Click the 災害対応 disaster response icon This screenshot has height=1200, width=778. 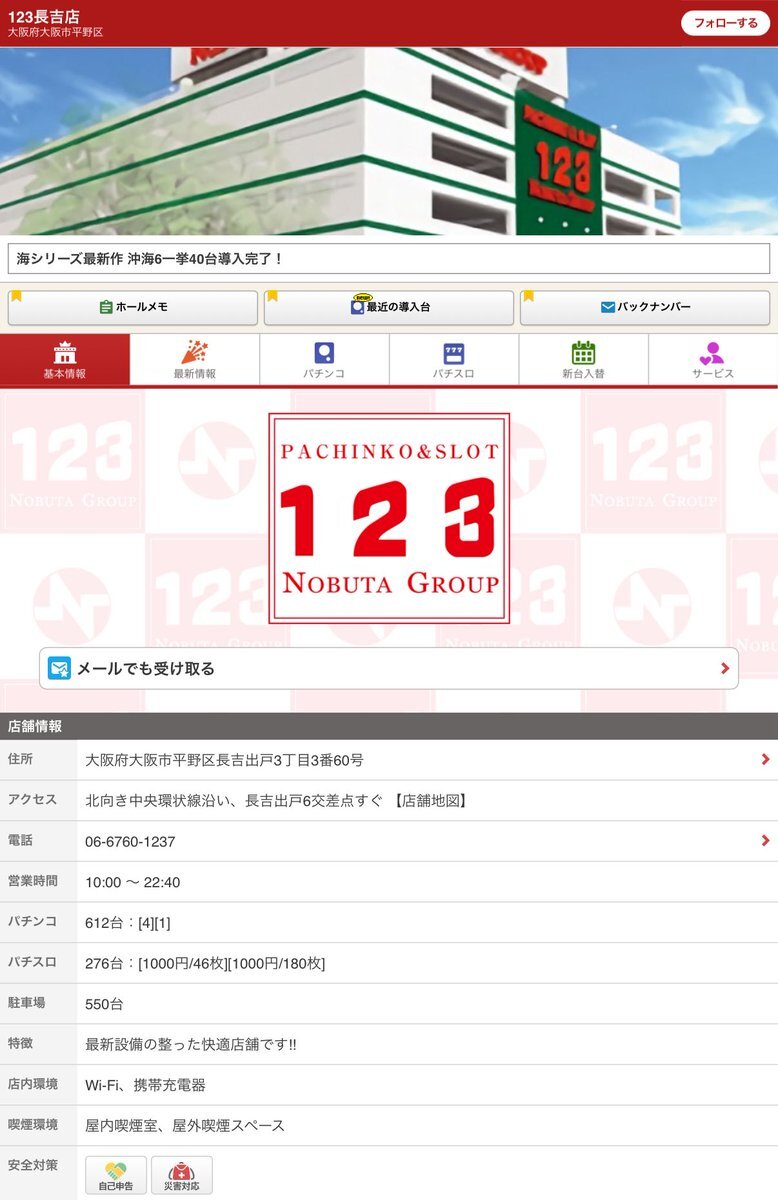(x=182, y=1175)
